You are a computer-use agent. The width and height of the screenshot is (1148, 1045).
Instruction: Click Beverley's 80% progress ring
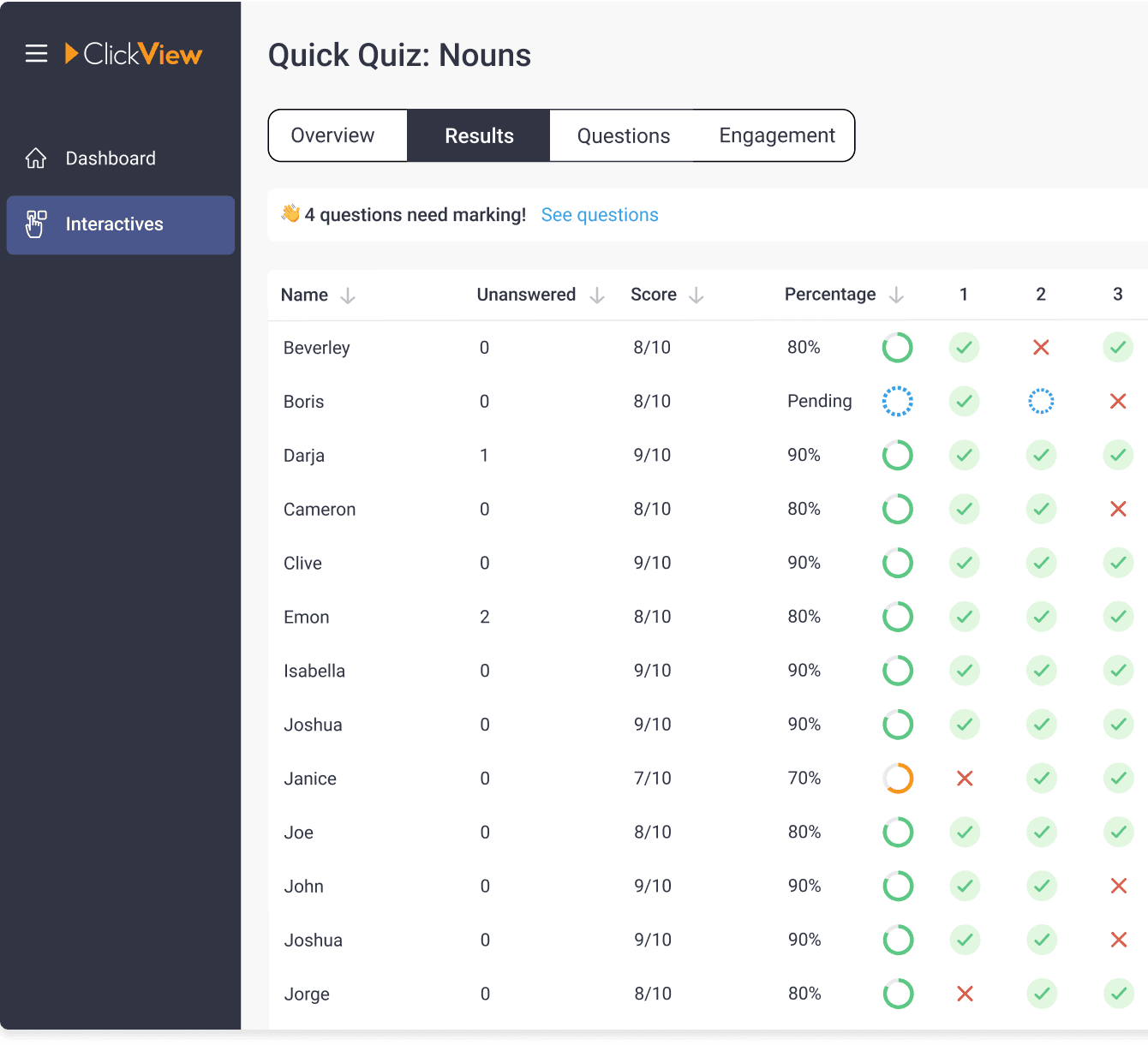coord(897,348)
